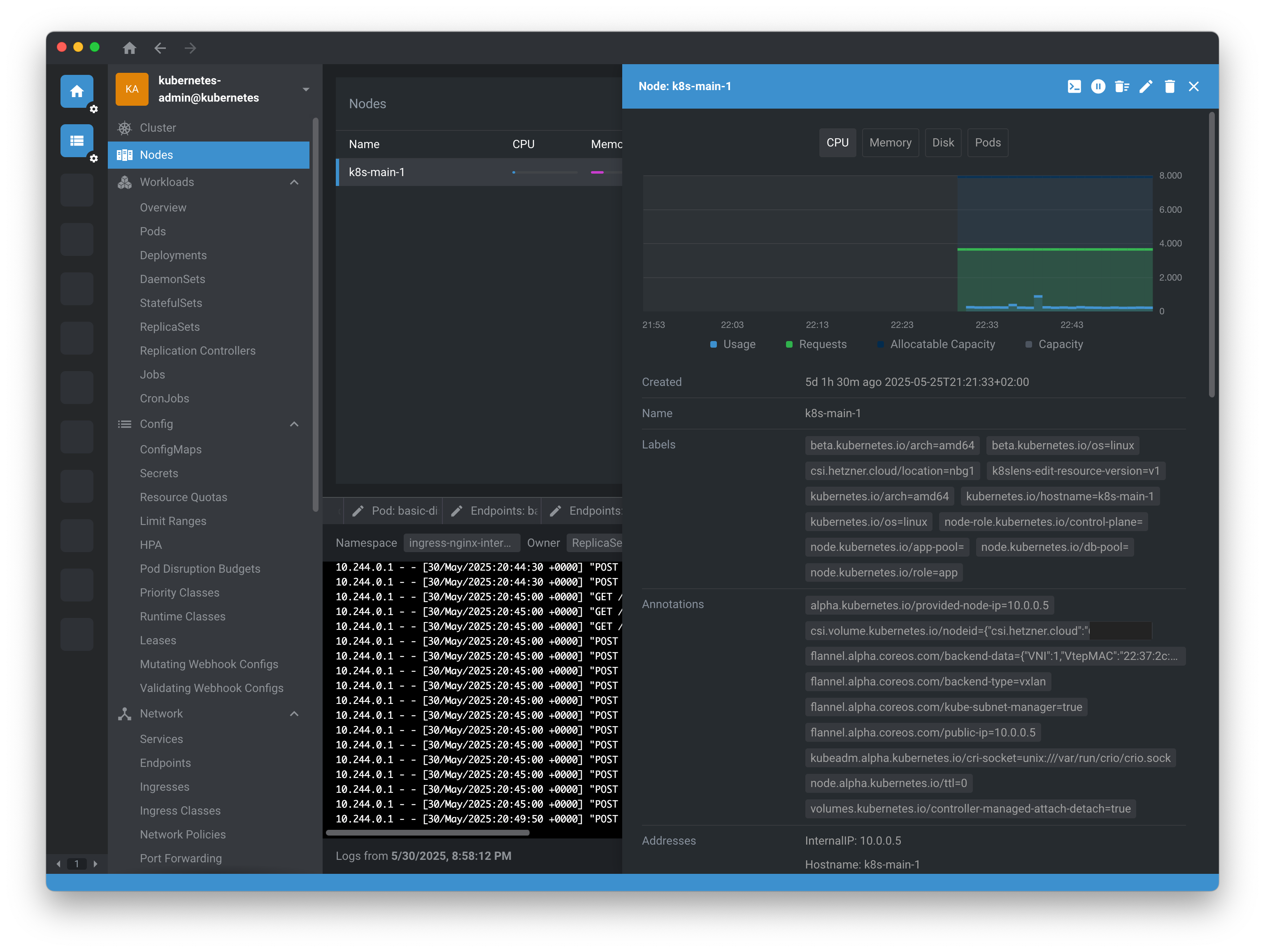Image resolution: width=1265 pixels, height=952 pixels.
Task: Open a terminal shell on node k8s-main-1
Action: 1074,86
